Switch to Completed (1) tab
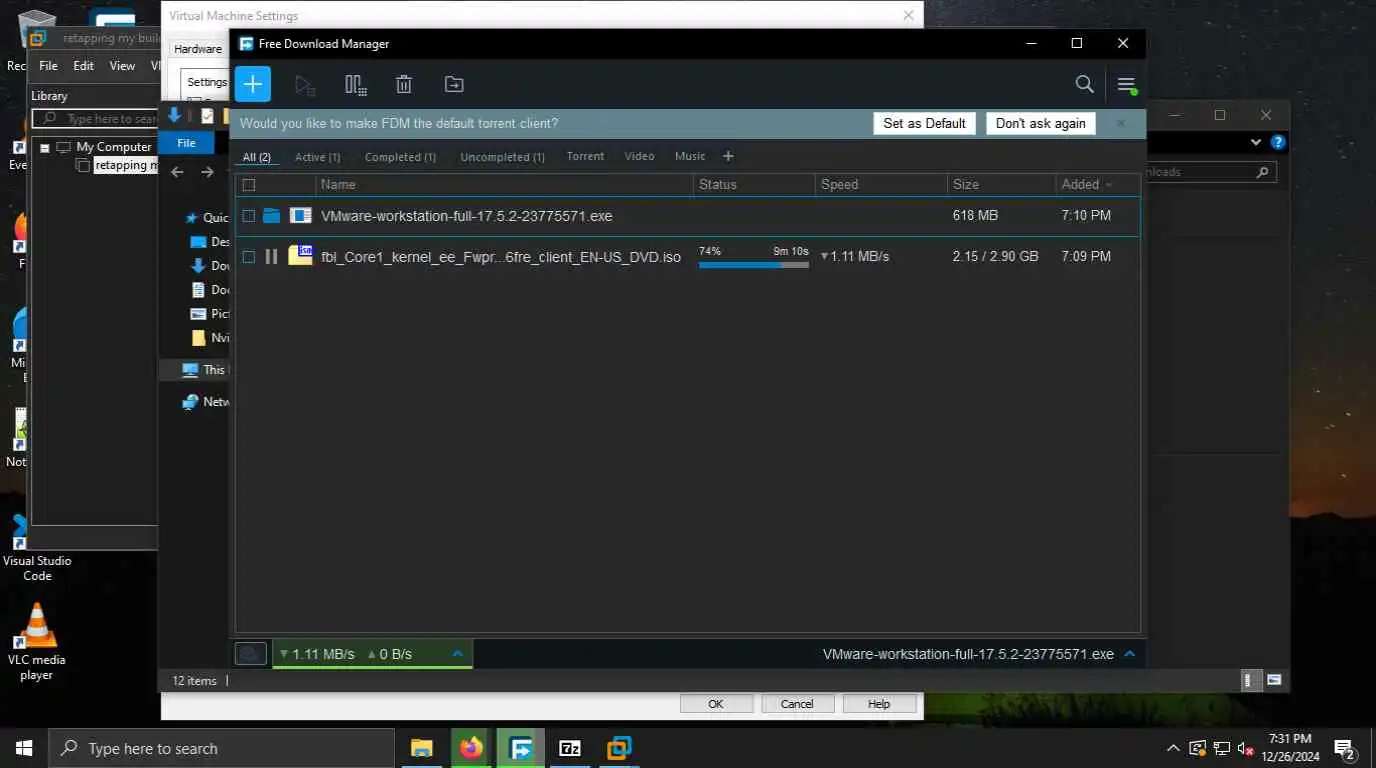 point(400,157)
